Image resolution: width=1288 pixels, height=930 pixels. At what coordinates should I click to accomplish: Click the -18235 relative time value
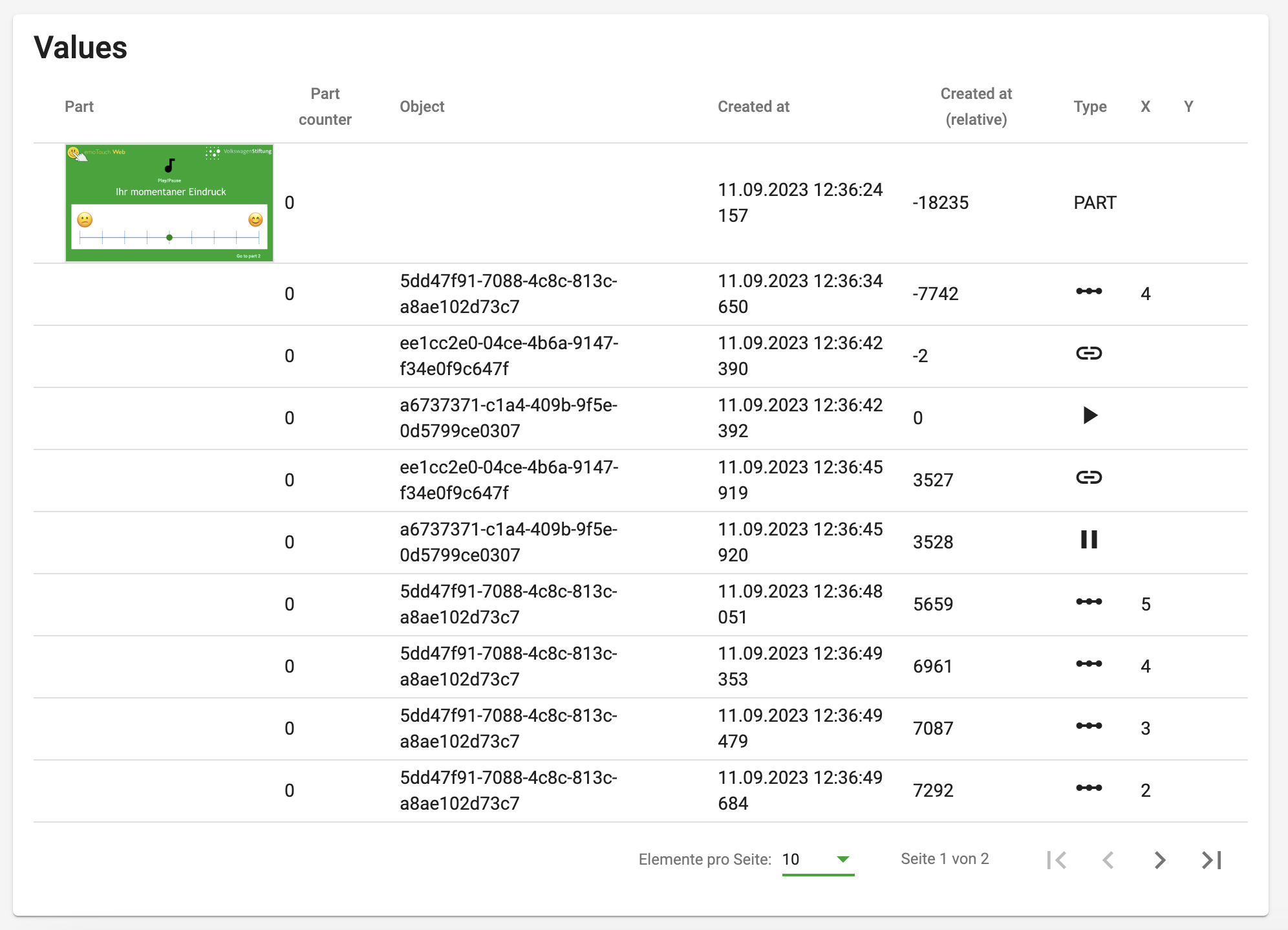(x=941, y=203)
